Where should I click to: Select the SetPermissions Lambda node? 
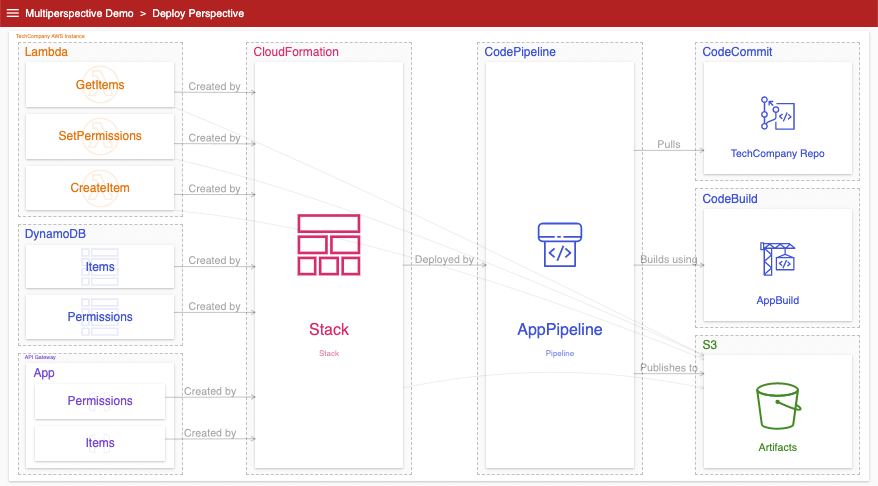(x=100, y=136)
